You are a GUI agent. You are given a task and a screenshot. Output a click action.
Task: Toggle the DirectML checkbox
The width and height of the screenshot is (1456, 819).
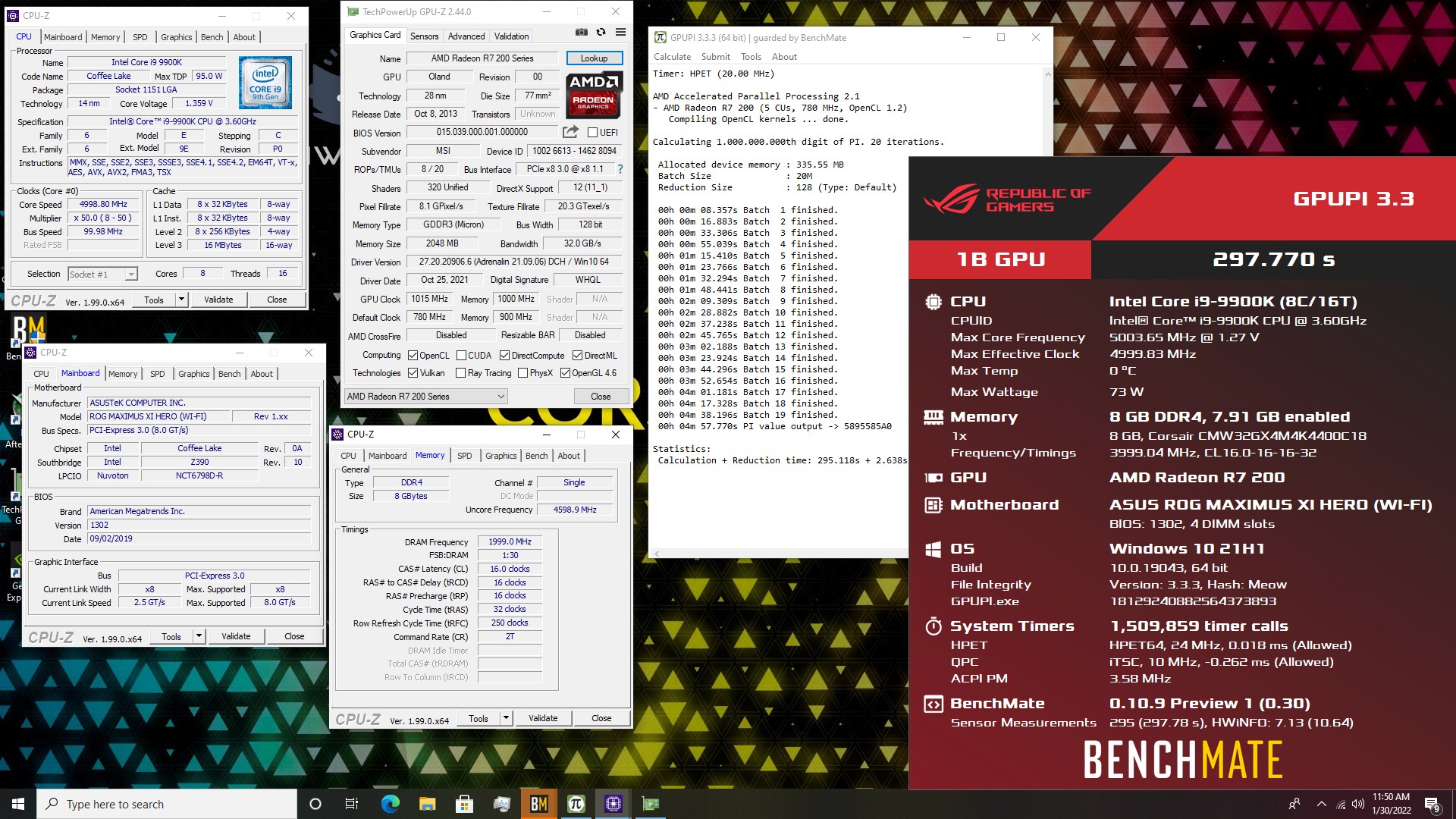[x=577, y=355]
